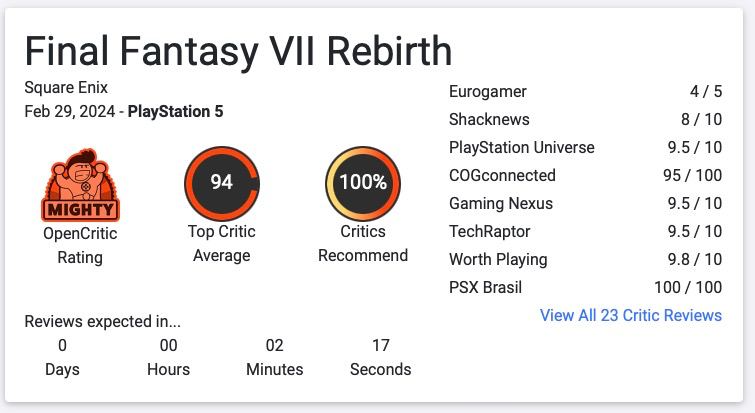755x413 pixels.
Task: Click the Mighty OpenCritic rating badge icon
Action: click(79, 185)
